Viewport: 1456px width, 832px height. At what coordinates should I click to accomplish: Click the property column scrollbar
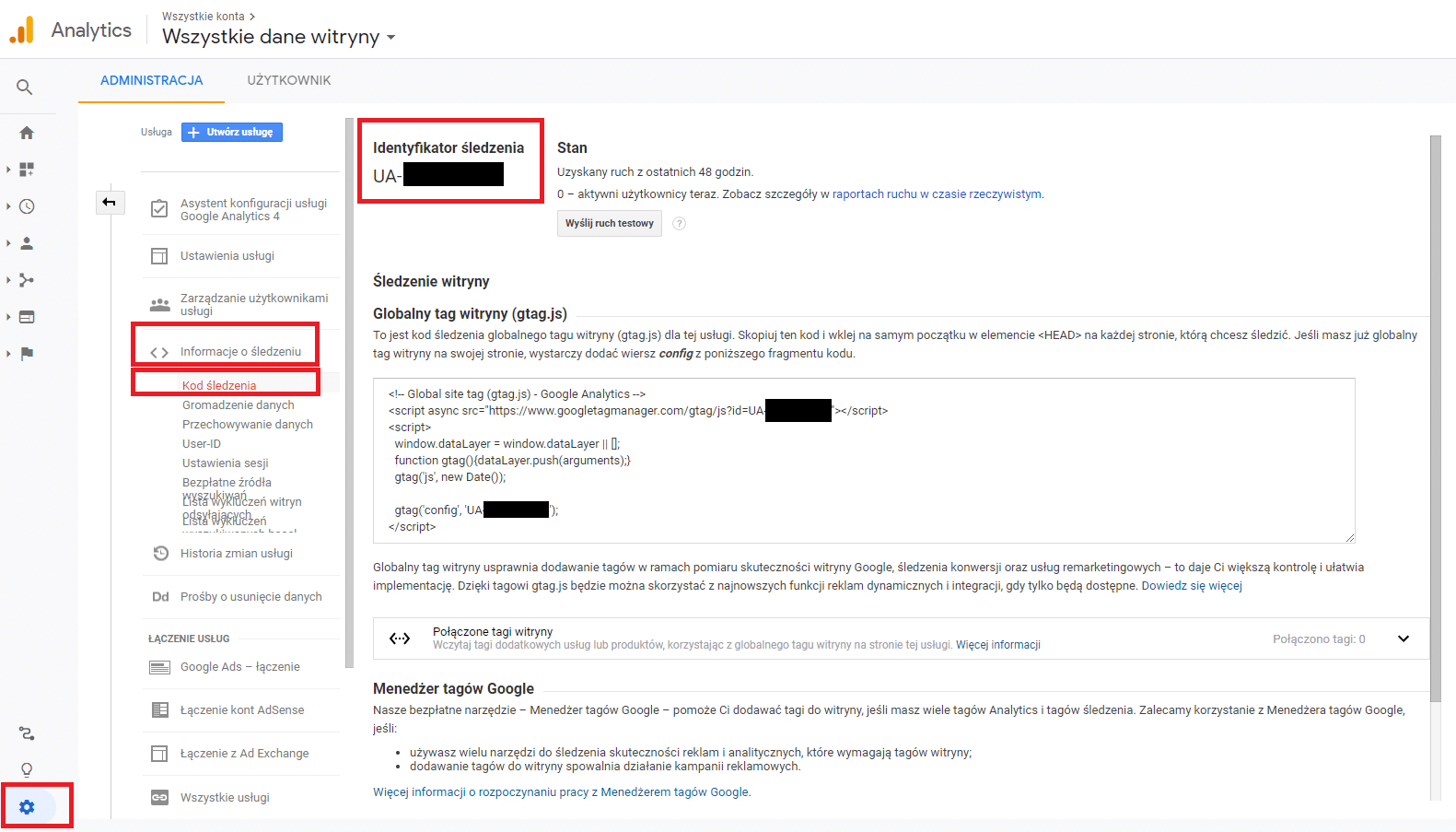[349, 393]
